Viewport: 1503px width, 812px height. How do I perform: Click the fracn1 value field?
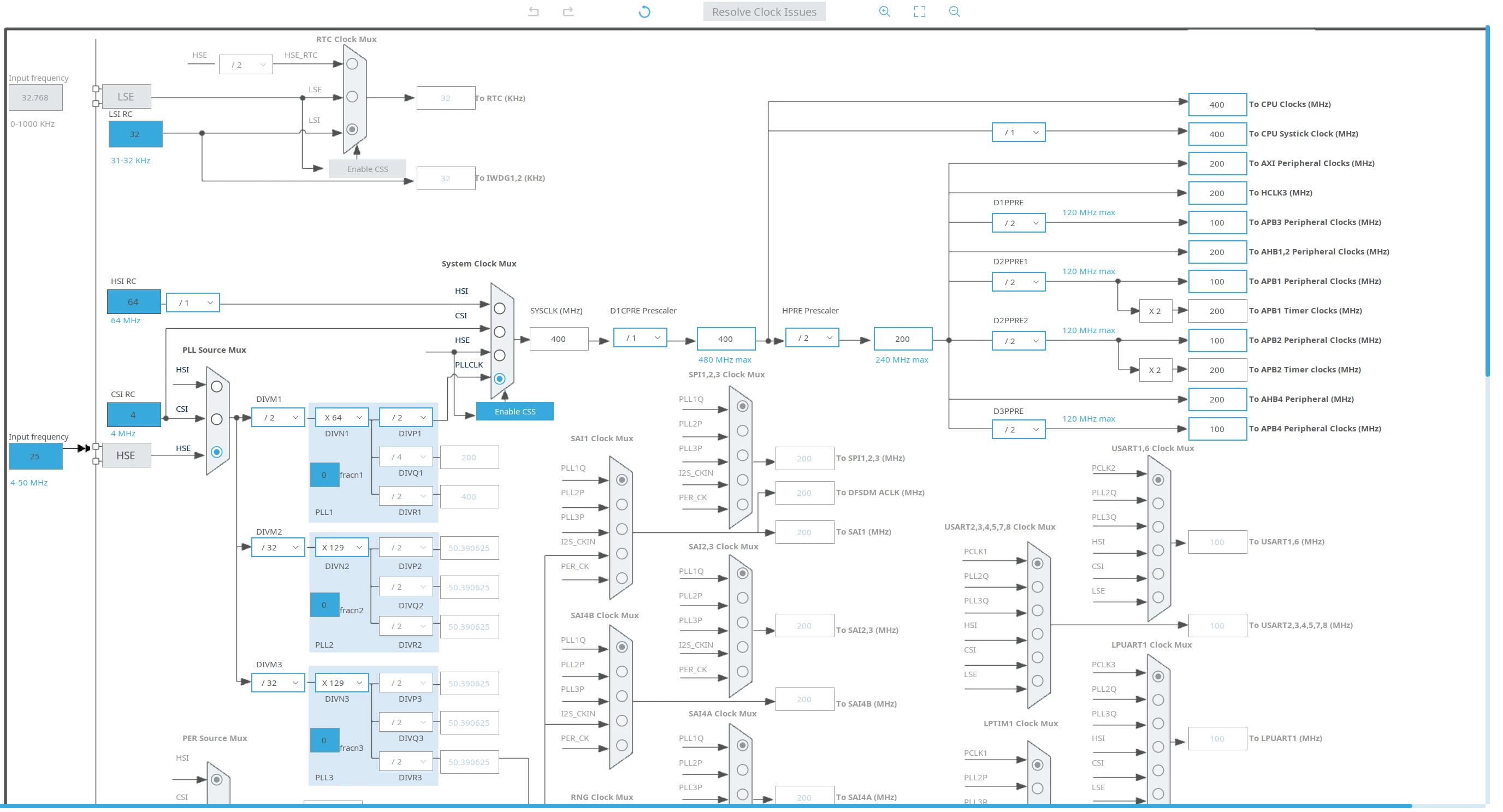[x=324, y=475]
